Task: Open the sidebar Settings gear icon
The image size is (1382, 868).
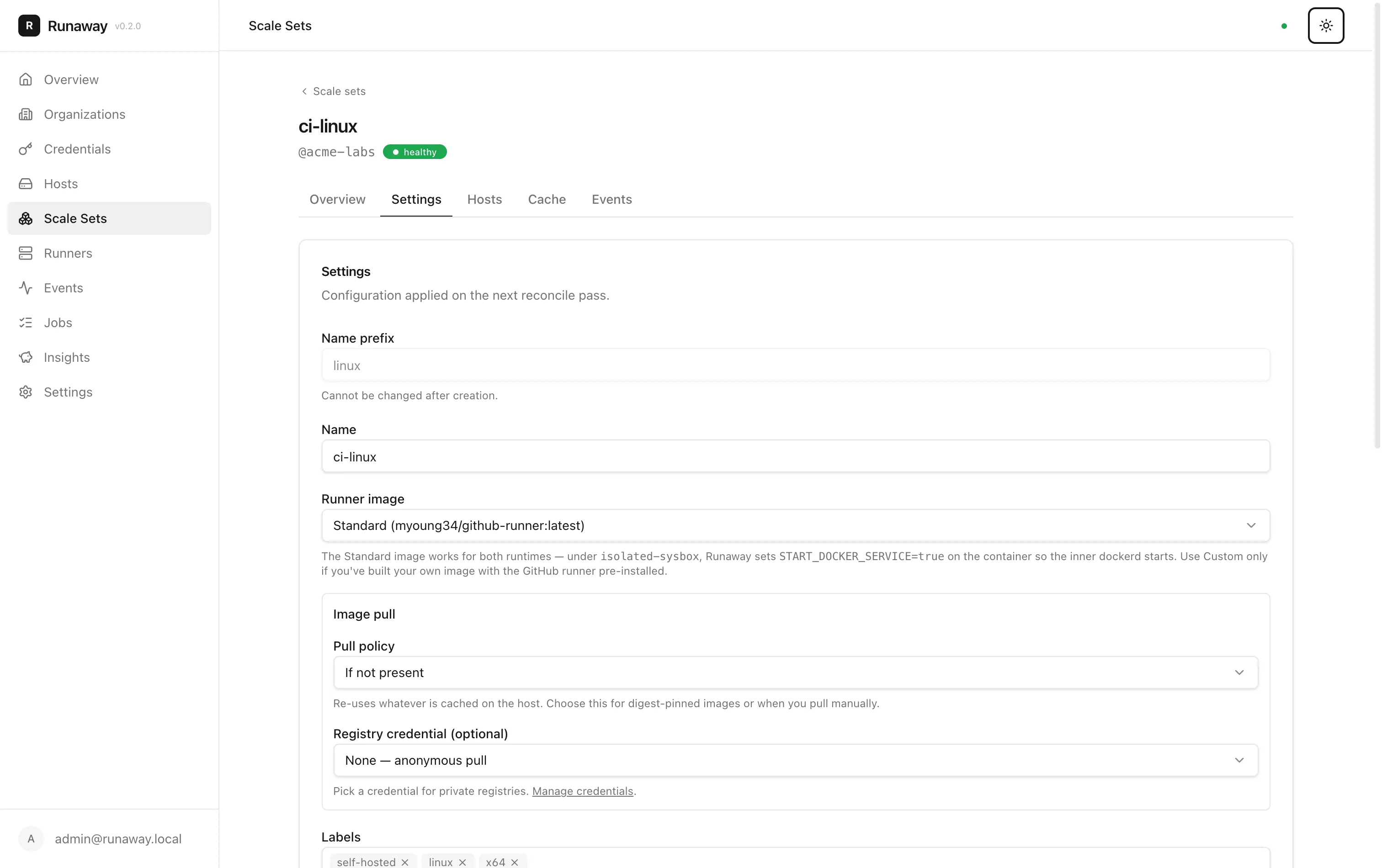Action: (25, 392)
